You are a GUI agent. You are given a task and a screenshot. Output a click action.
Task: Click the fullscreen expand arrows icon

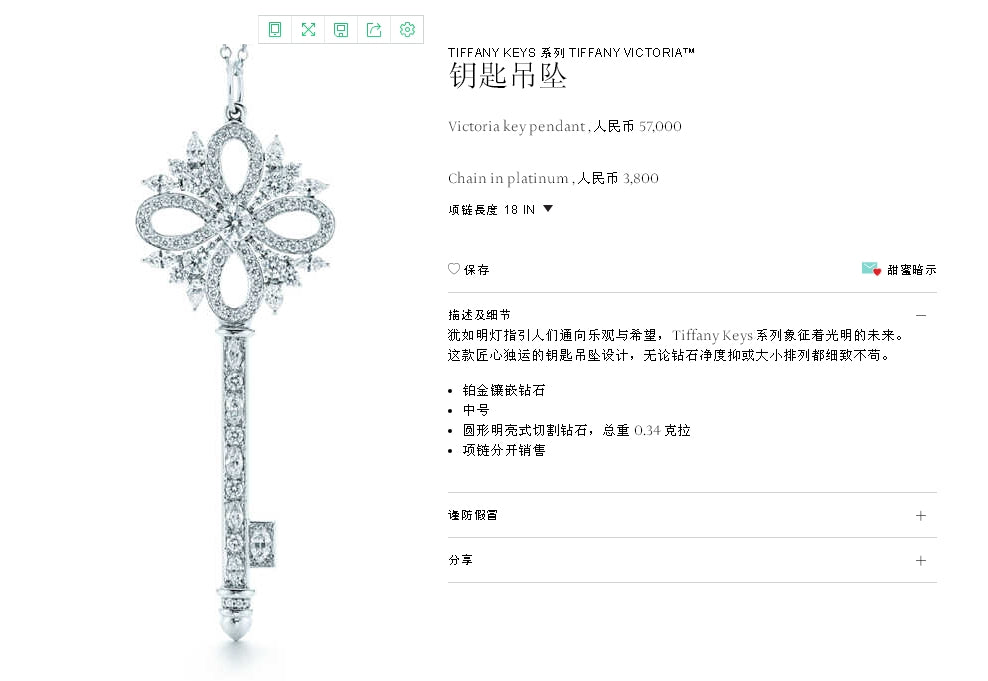tap(308, 30)
